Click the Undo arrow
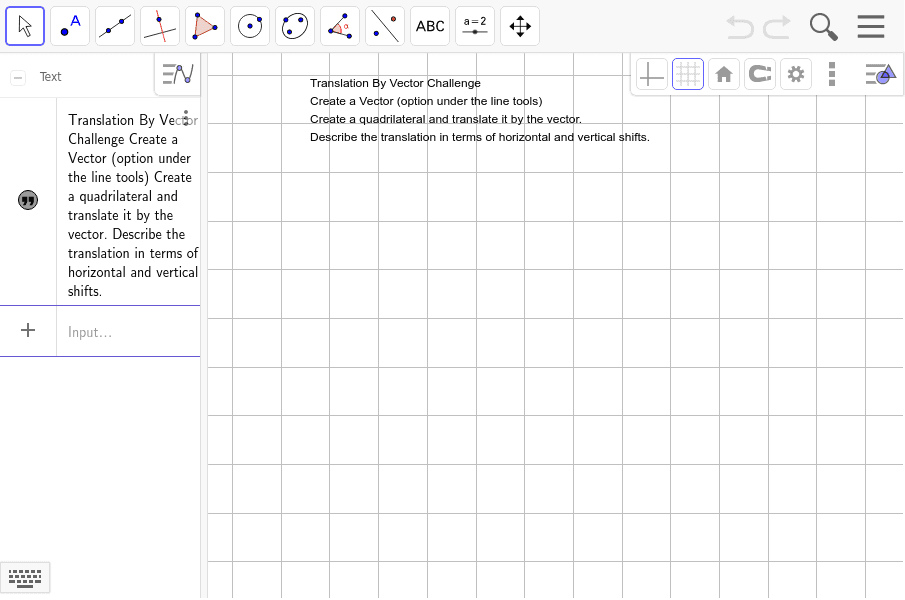 pos(739,27)
